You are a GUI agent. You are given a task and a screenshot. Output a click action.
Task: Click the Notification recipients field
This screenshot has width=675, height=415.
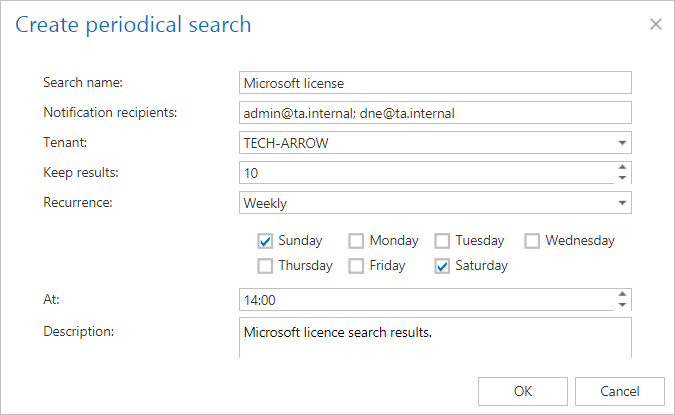coord(435,112)
